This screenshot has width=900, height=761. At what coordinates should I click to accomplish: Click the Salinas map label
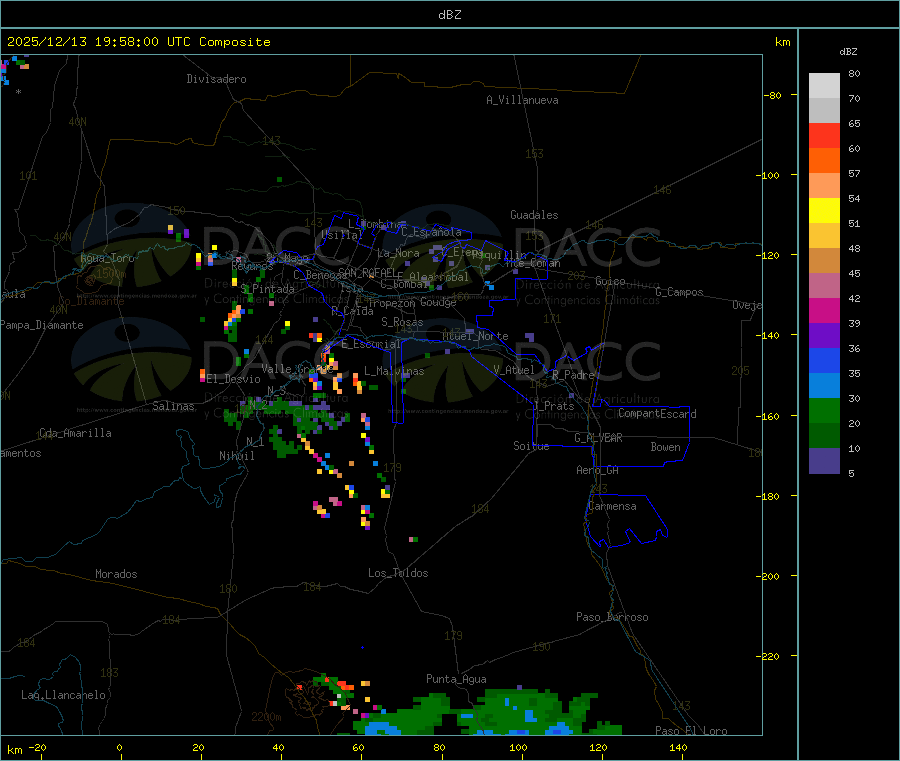point(173,406)
